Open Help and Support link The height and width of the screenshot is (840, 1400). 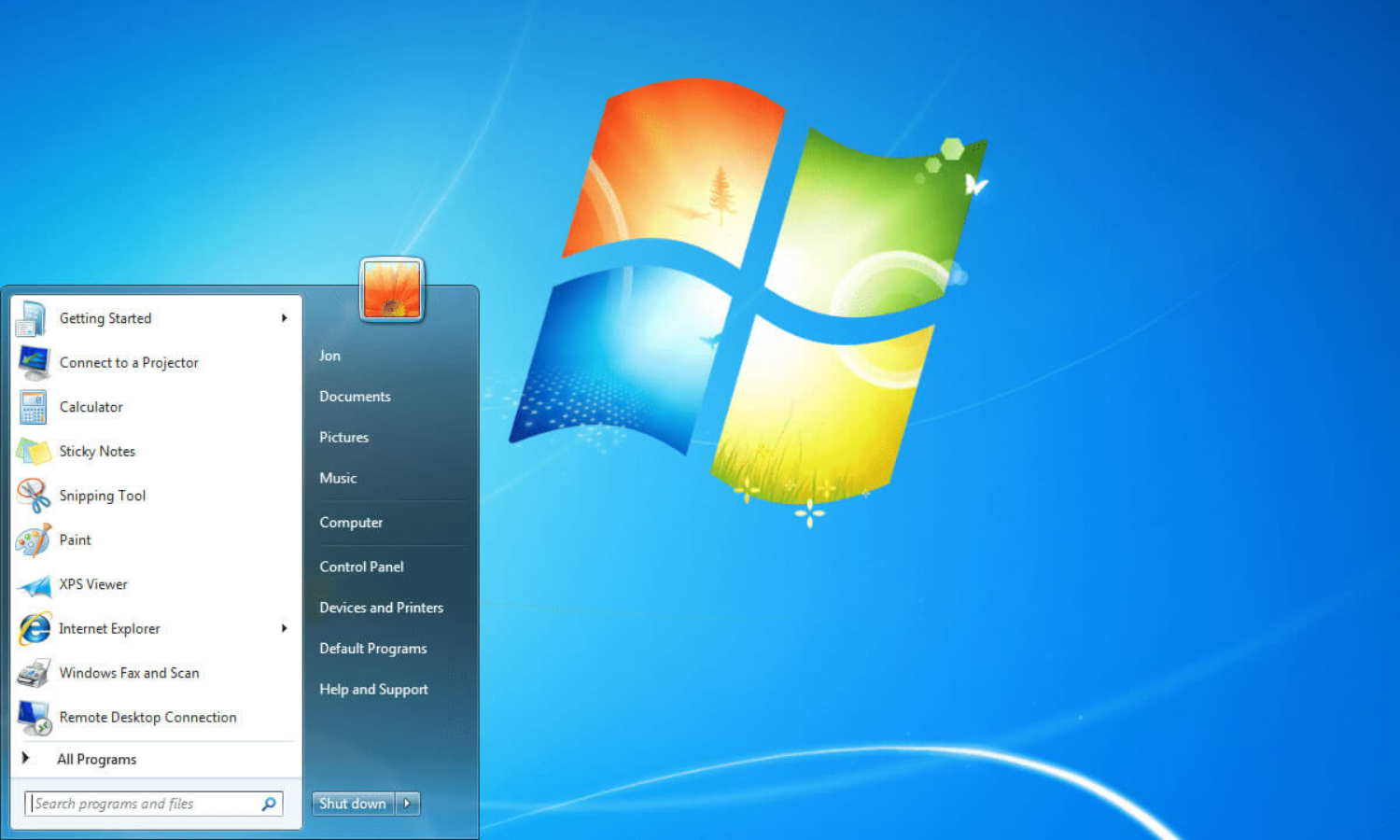click(373, 690)
